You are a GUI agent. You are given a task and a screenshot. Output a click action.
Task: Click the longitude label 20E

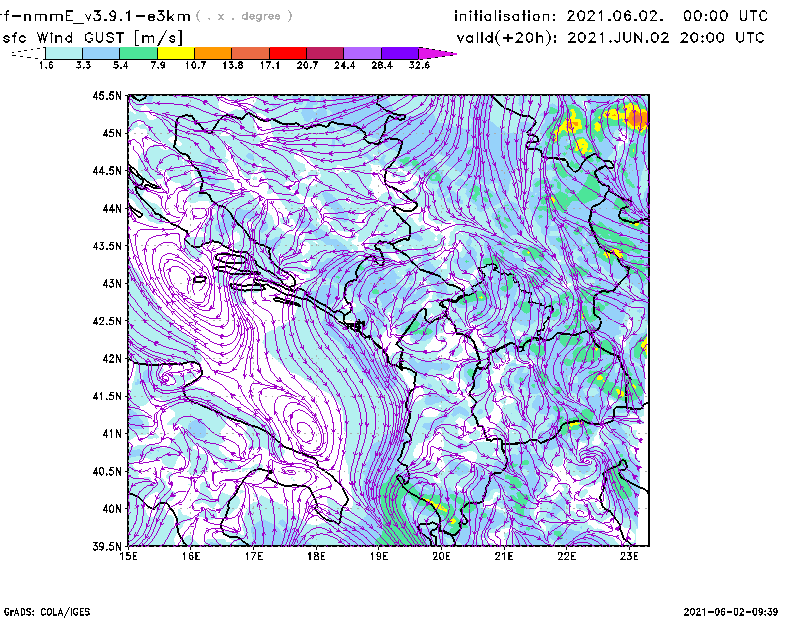441,556
